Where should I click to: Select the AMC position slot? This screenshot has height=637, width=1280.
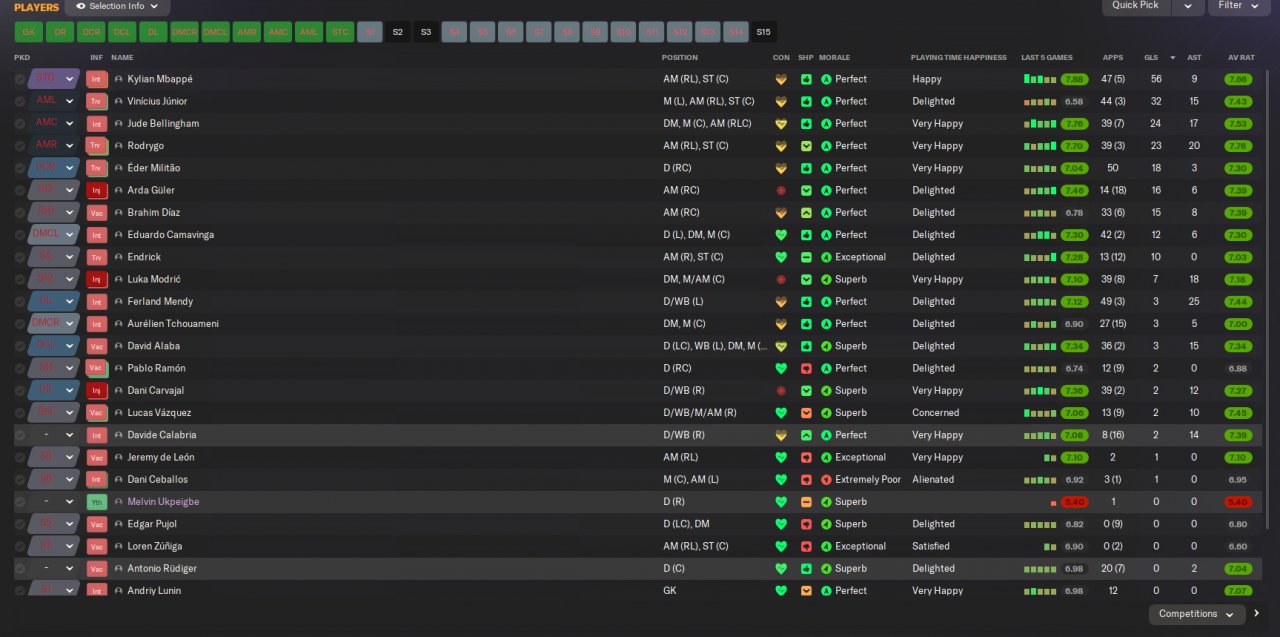click(x=278, y=32)
